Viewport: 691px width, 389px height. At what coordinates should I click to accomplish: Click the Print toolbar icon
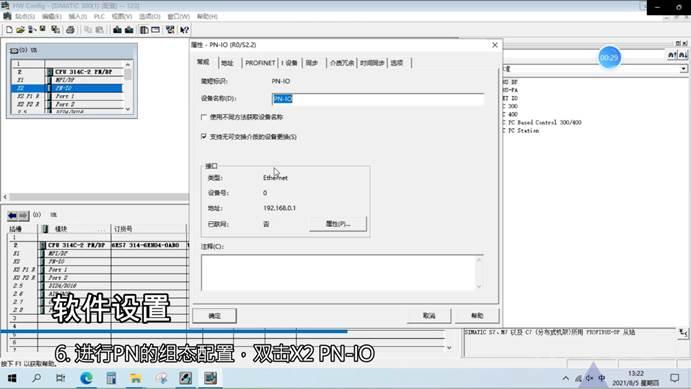coord(70,30)
